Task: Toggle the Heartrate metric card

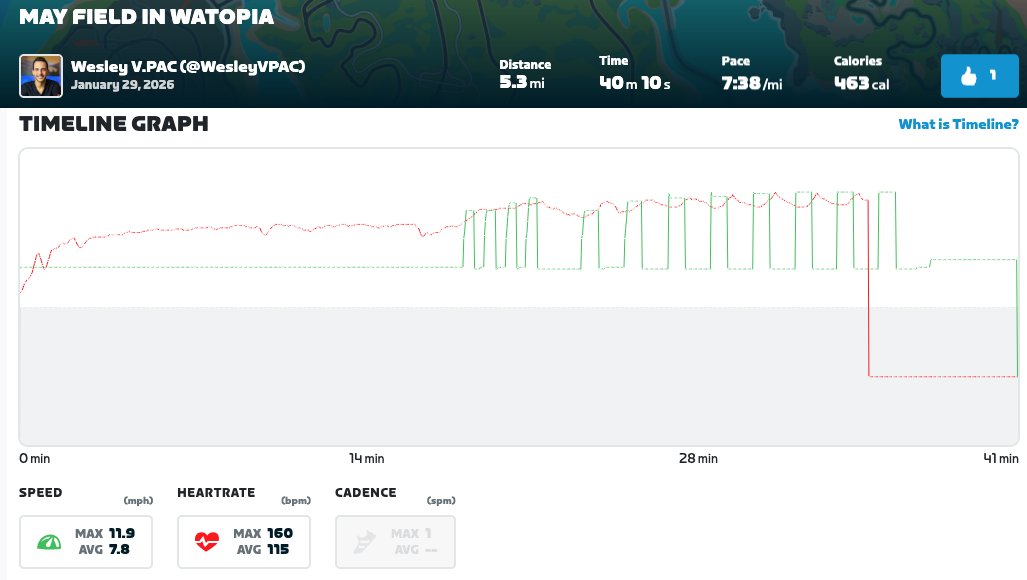Action: click(244, 541)
